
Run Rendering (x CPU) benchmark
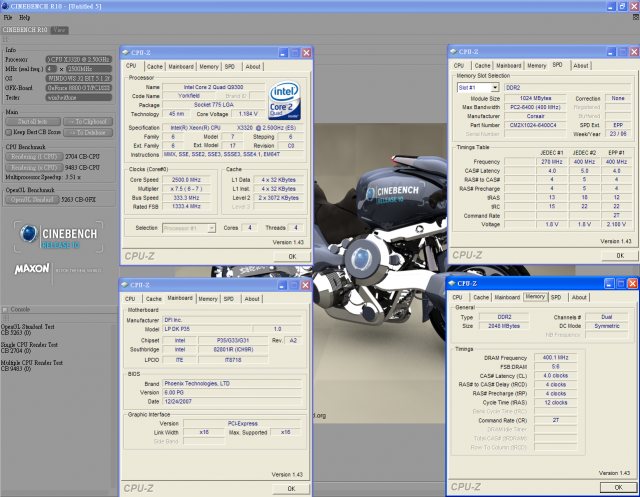pos(34,168)
